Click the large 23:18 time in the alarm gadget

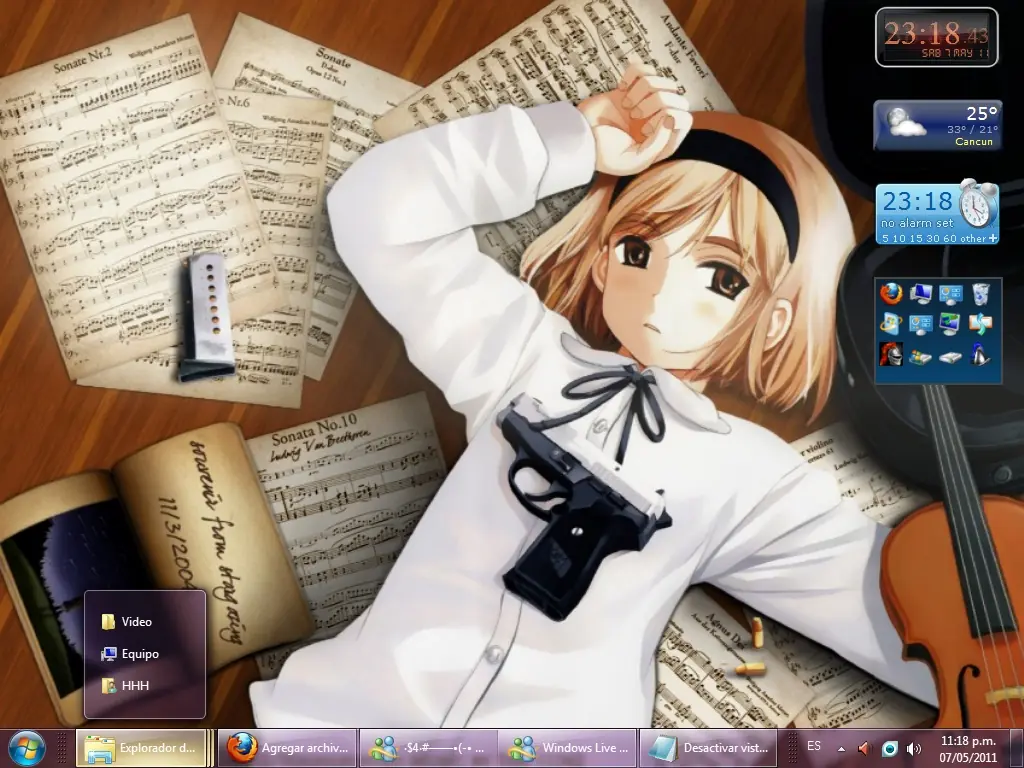click(x=918, y=200)
